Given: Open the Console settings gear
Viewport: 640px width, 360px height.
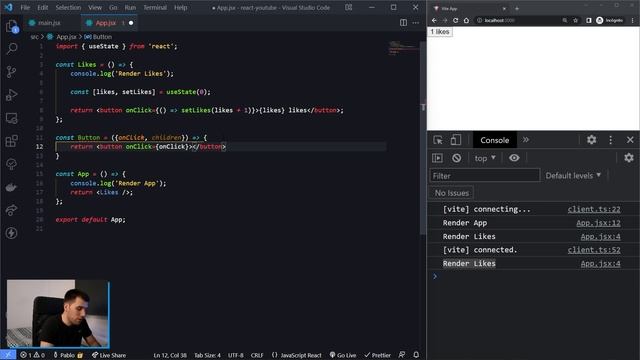Looking at the screenshot, I should 629,158.
